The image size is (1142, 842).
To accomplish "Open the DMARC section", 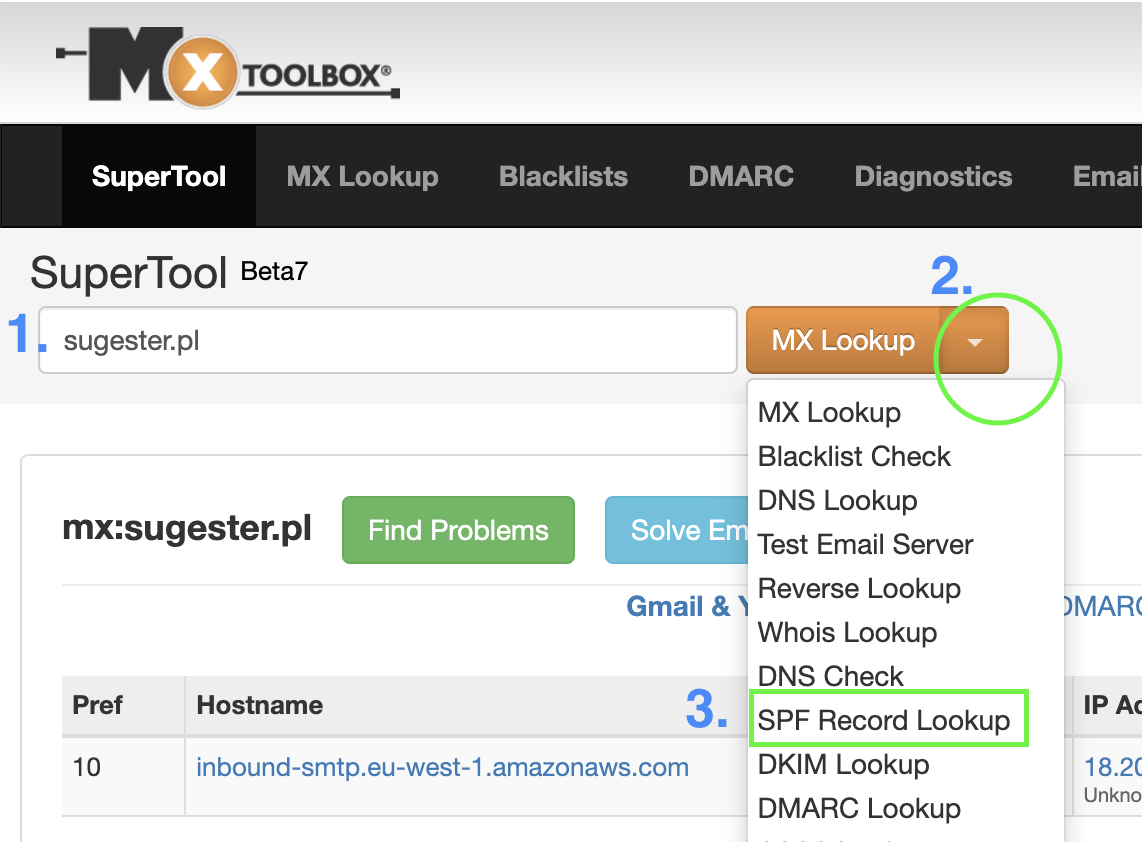I will [741, 176].
